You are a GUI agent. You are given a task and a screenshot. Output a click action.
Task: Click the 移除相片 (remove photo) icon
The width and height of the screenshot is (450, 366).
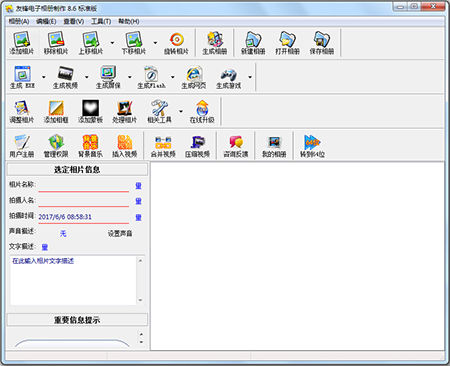pos(56,43)
